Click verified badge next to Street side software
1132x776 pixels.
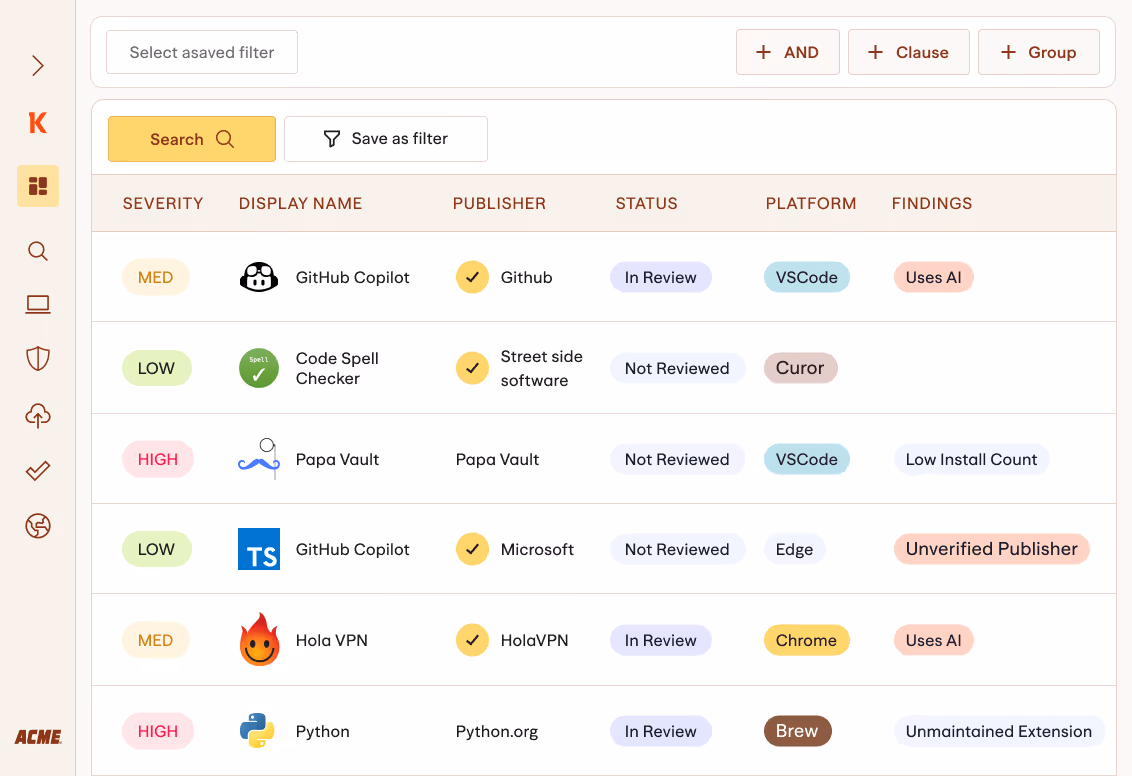[472, 368]
